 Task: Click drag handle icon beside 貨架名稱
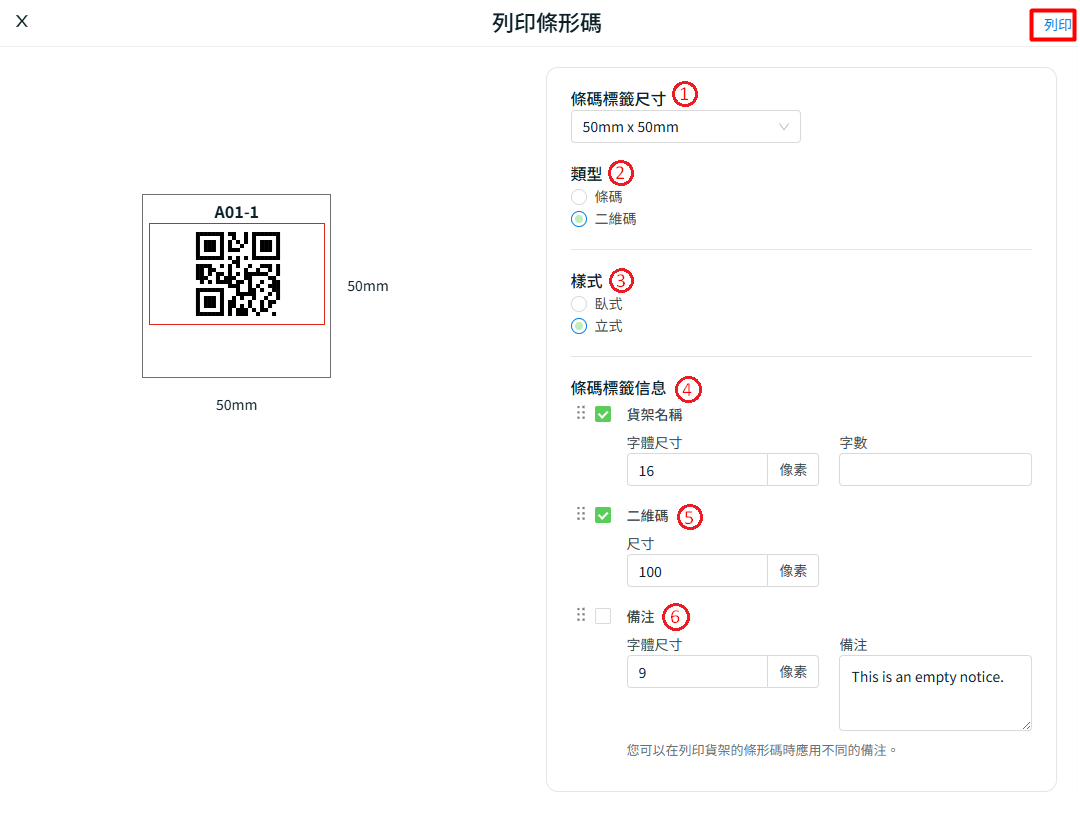click(x=581, y=413)
